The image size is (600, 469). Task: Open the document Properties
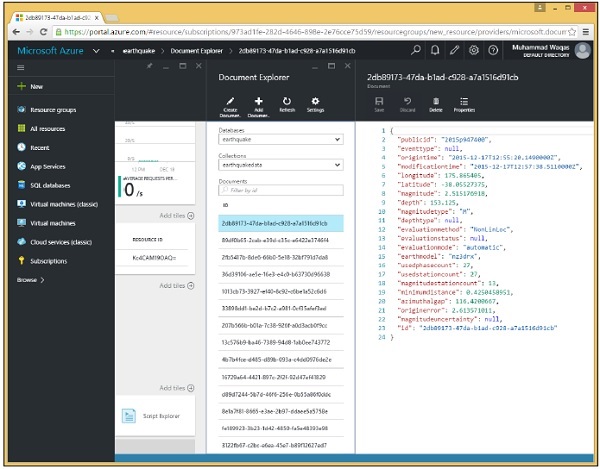[x=464, y=103]
